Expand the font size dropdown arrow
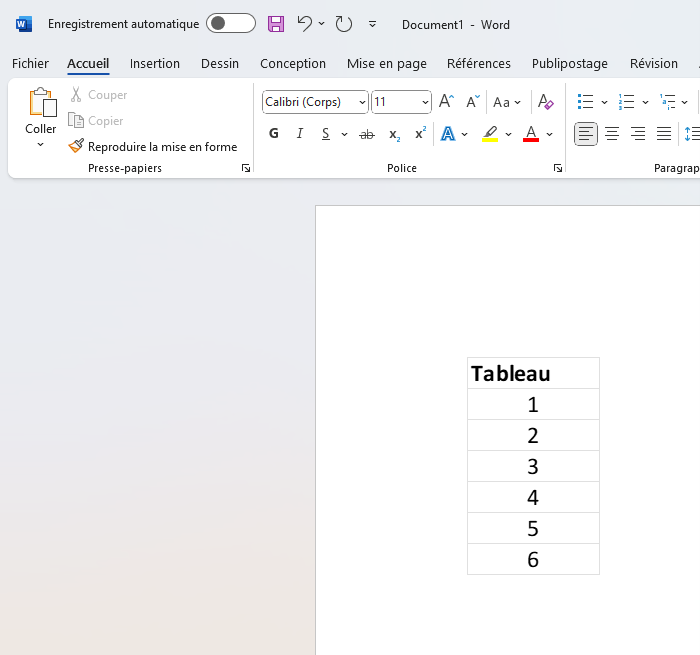The image size is (700, 655). (425, 102)
